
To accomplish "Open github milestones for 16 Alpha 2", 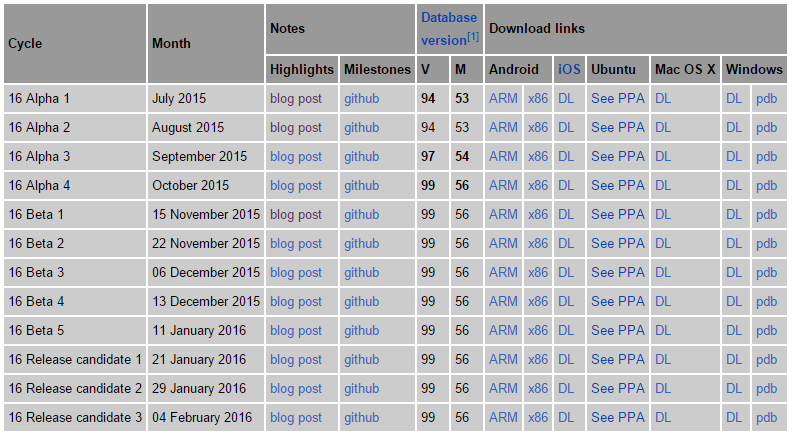I will (x=361, y=128).
